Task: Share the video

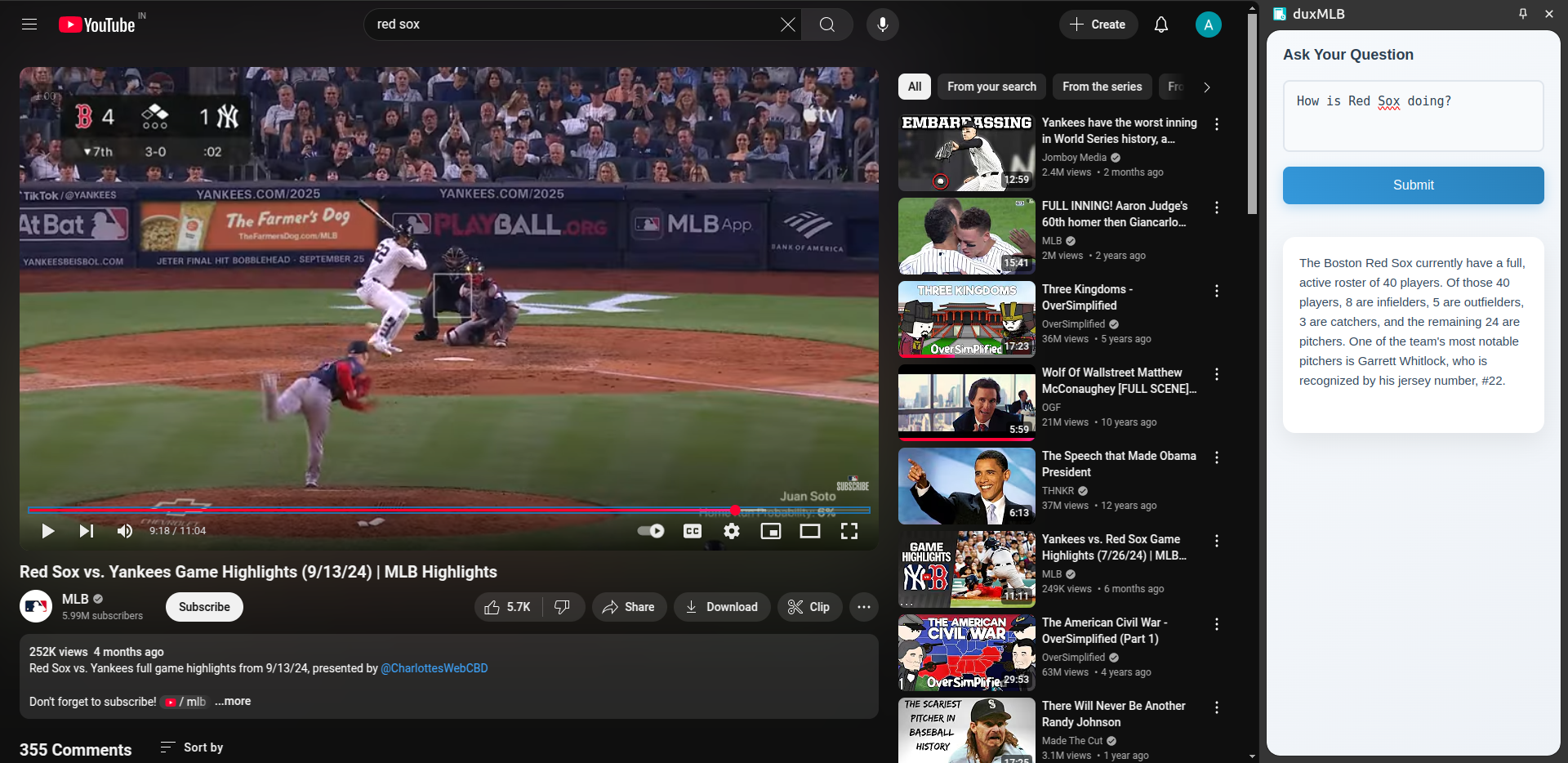Action: (629, 607)
